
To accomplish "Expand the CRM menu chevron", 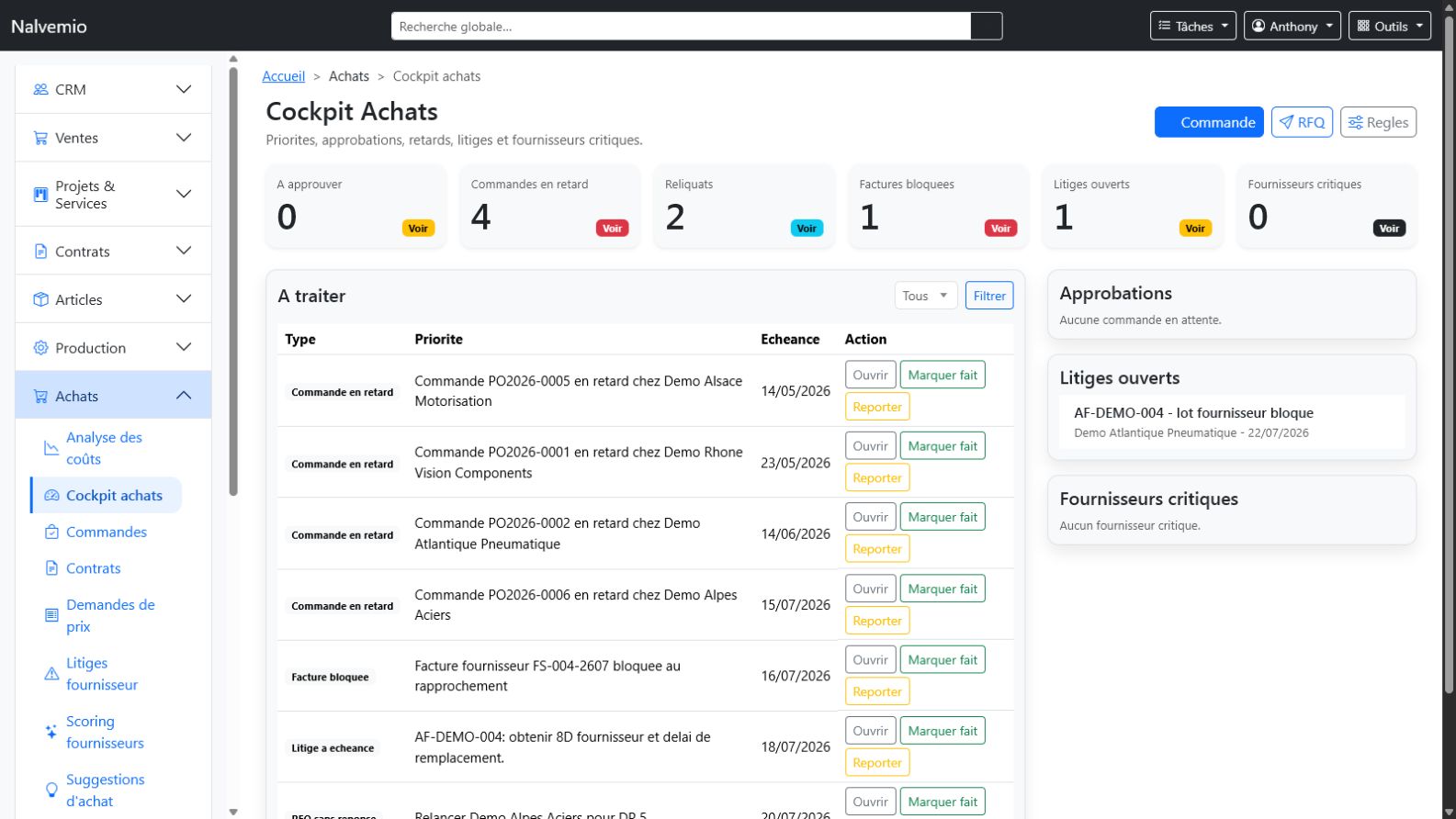I will [184, 89].
